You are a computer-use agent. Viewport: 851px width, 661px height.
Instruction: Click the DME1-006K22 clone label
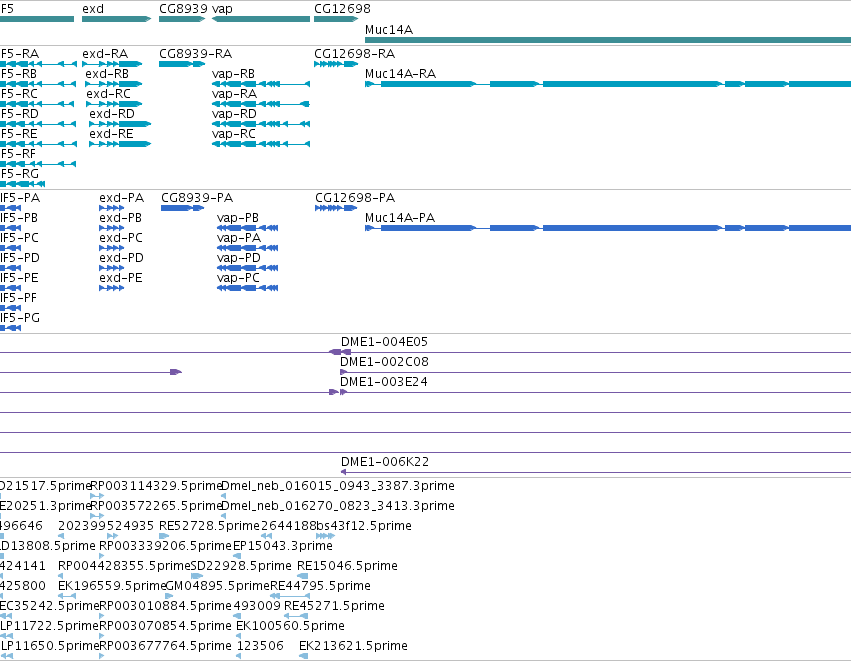click(x=385, y=462)
